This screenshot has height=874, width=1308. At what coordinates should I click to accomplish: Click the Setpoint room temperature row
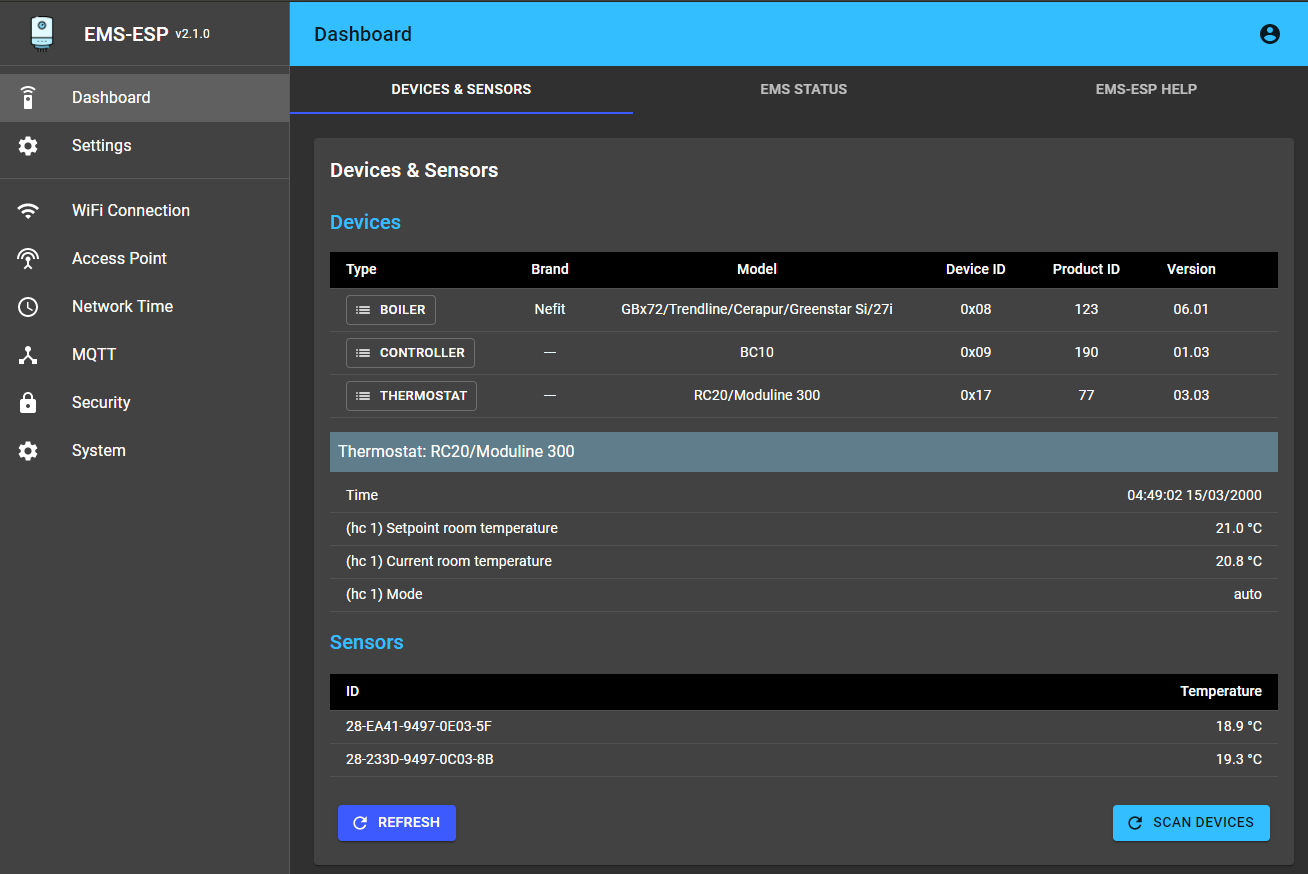click(803, 529)
